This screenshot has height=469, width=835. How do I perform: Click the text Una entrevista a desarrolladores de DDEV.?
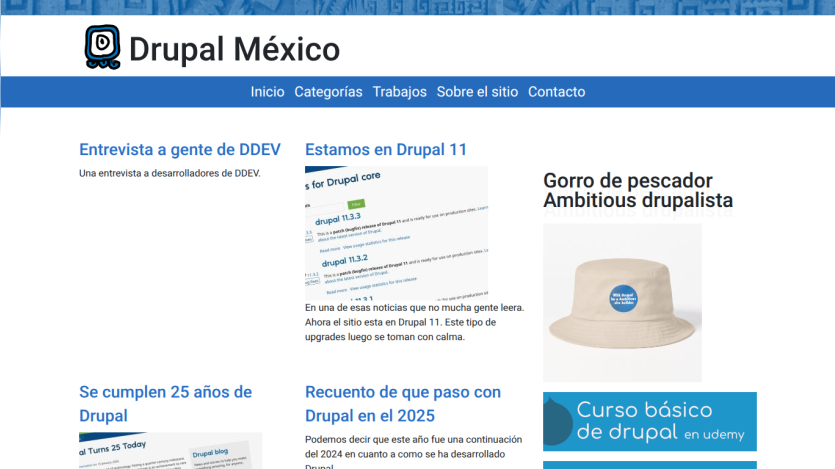[170, 173]
